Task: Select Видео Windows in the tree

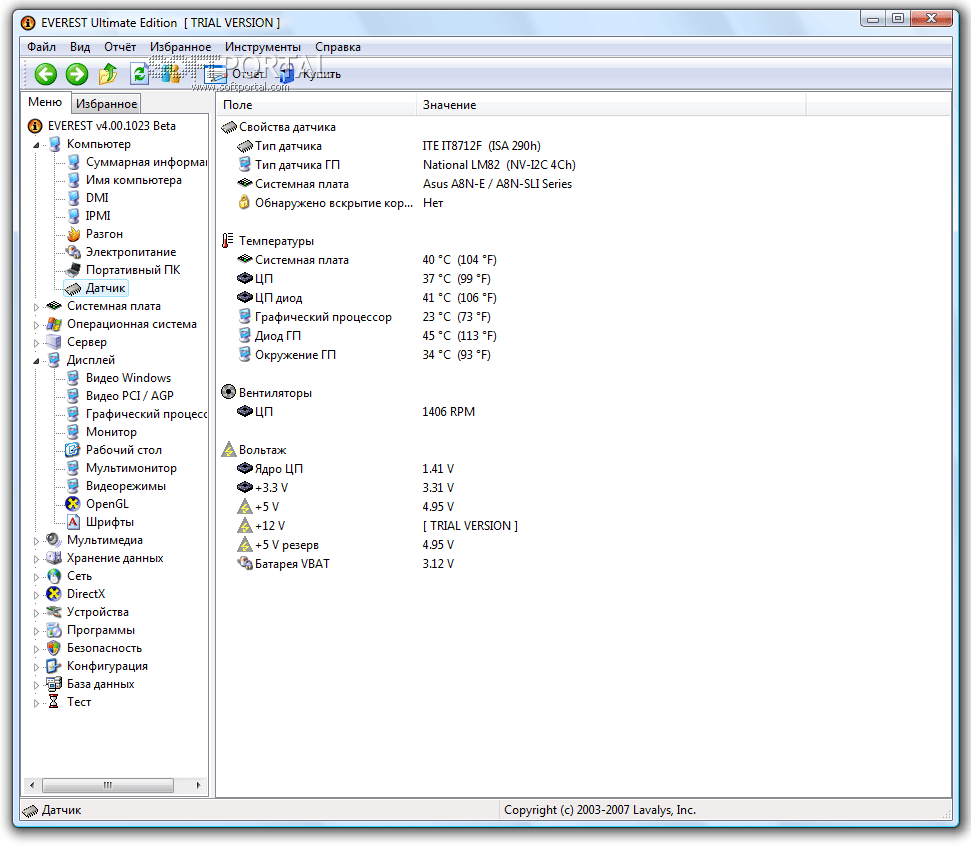Action: tap(128, 378)
